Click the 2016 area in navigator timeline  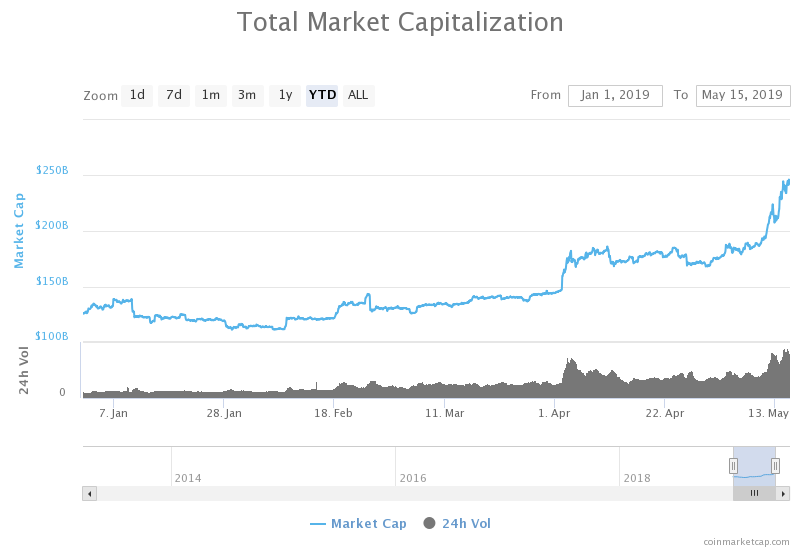coord(413,478)
